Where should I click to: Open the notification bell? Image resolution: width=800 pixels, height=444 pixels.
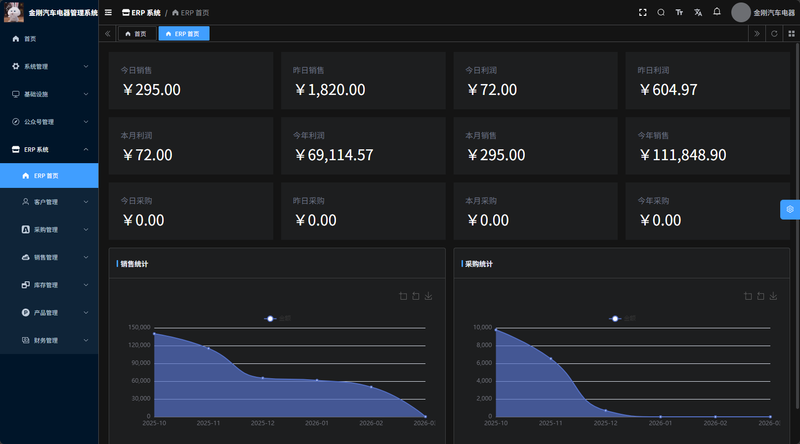point(717,12)
